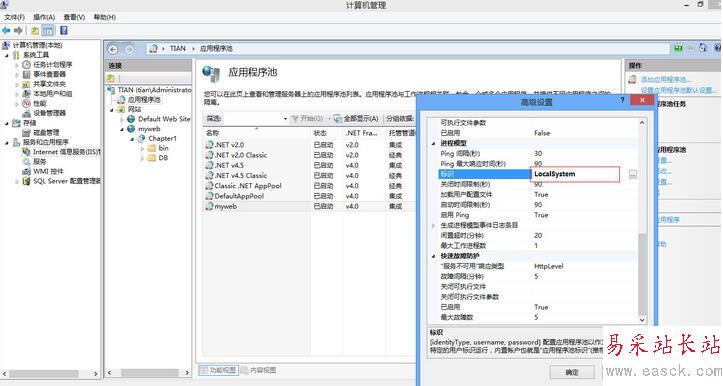723x386 pixels.
Task: Click the 设置应用程序池默认设置... link
Action: 678,90
